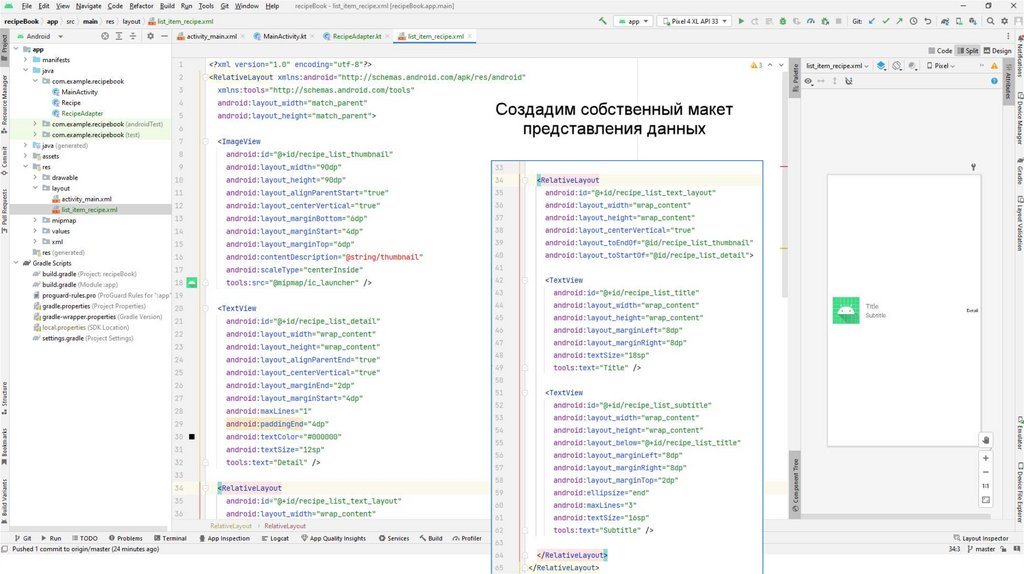The image size is (1024, 574).
Task: Activate the pan hand tool in preview
Action: [986, 439]
